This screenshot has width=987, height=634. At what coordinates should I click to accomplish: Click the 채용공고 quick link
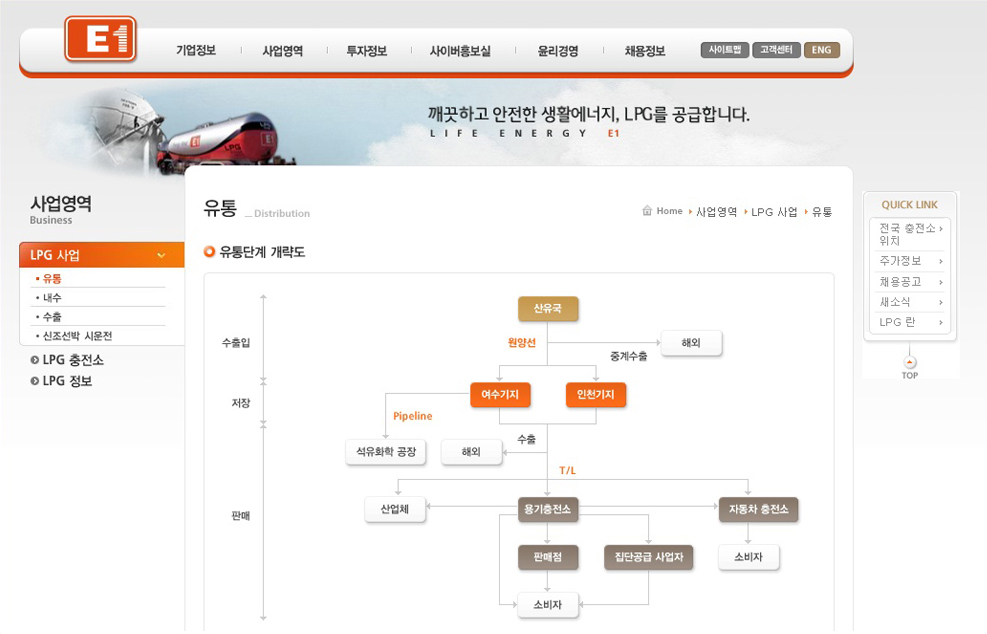tap(900, 282)
